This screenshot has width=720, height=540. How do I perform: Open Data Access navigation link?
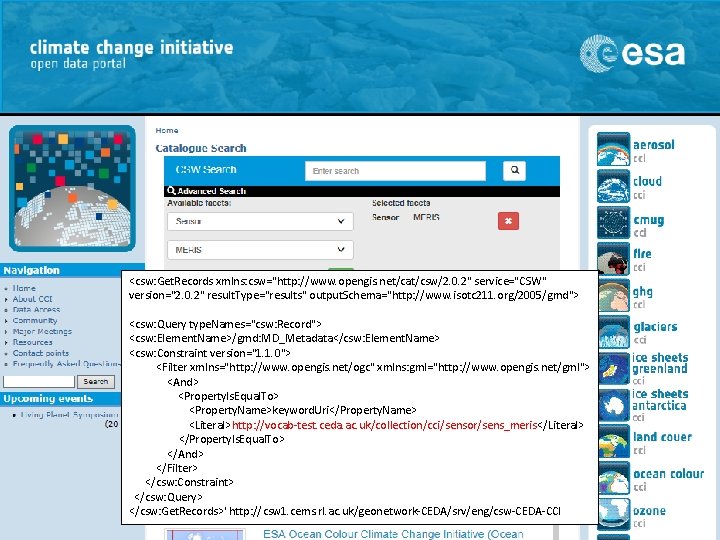pos(36,309)
